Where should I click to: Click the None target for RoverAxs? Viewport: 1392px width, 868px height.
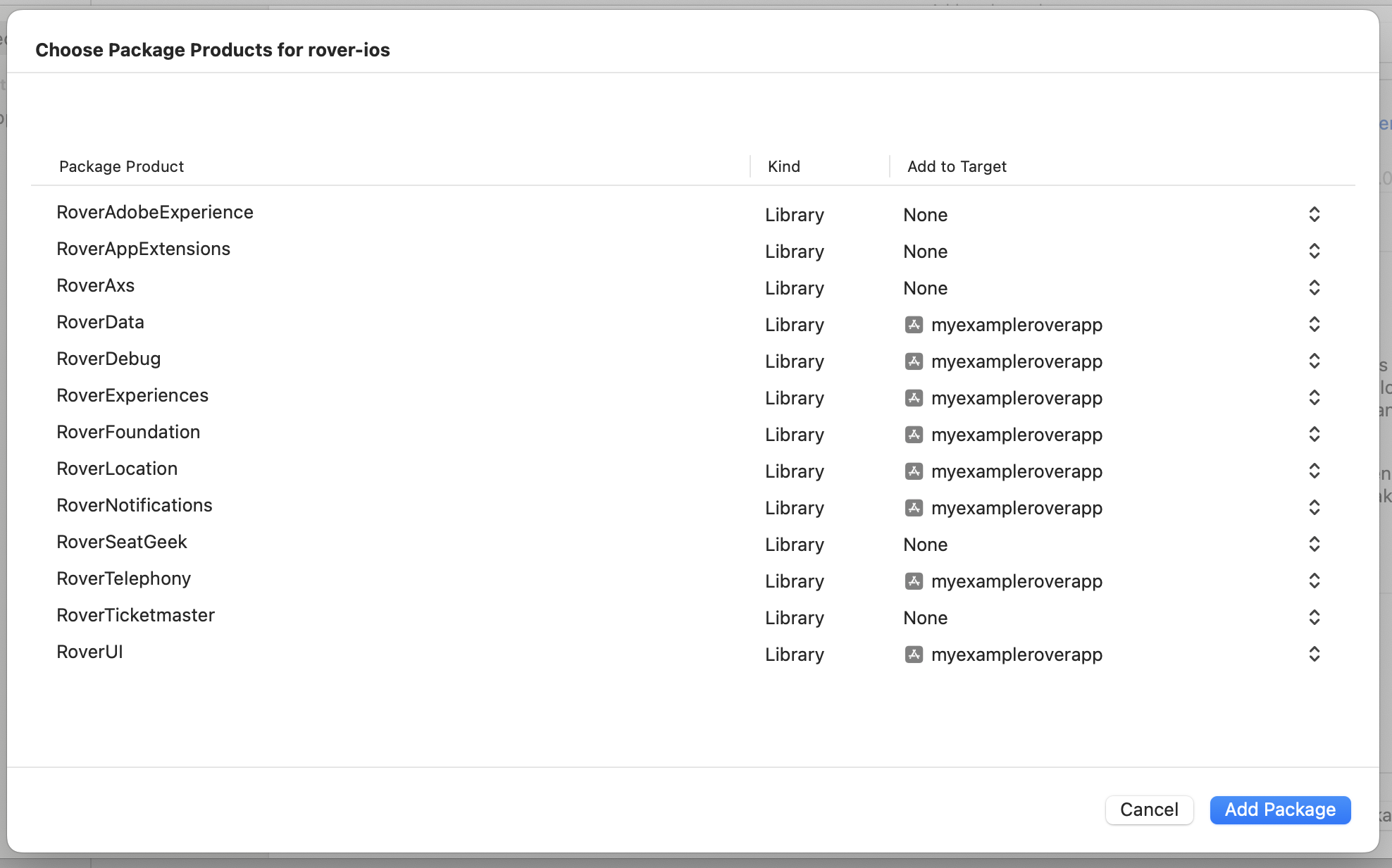(x=925, y=288)
